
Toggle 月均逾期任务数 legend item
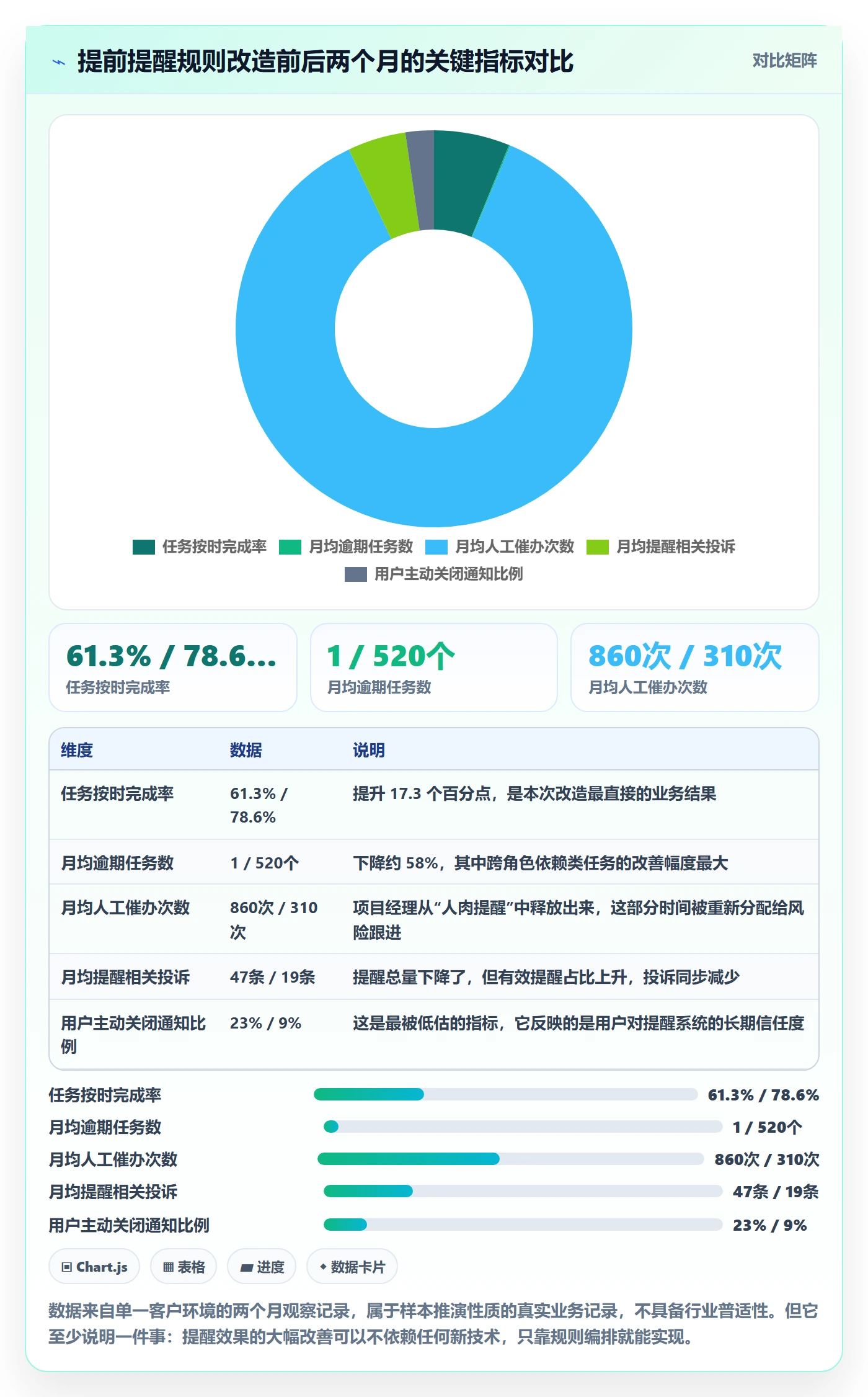346,547
